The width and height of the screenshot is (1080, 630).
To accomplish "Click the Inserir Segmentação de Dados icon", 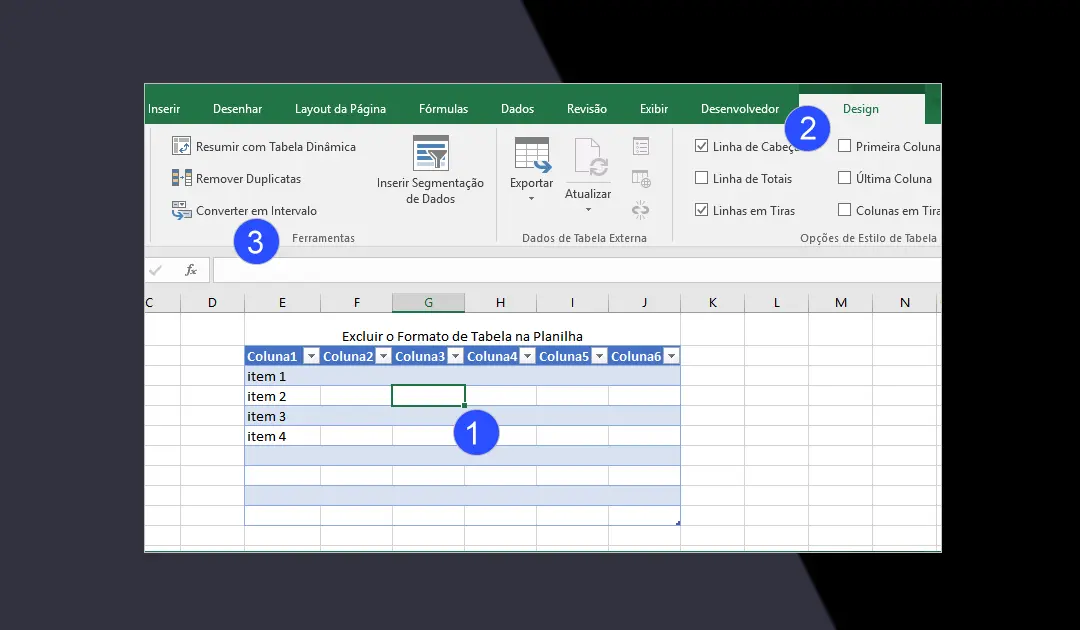I will point(430,153).
